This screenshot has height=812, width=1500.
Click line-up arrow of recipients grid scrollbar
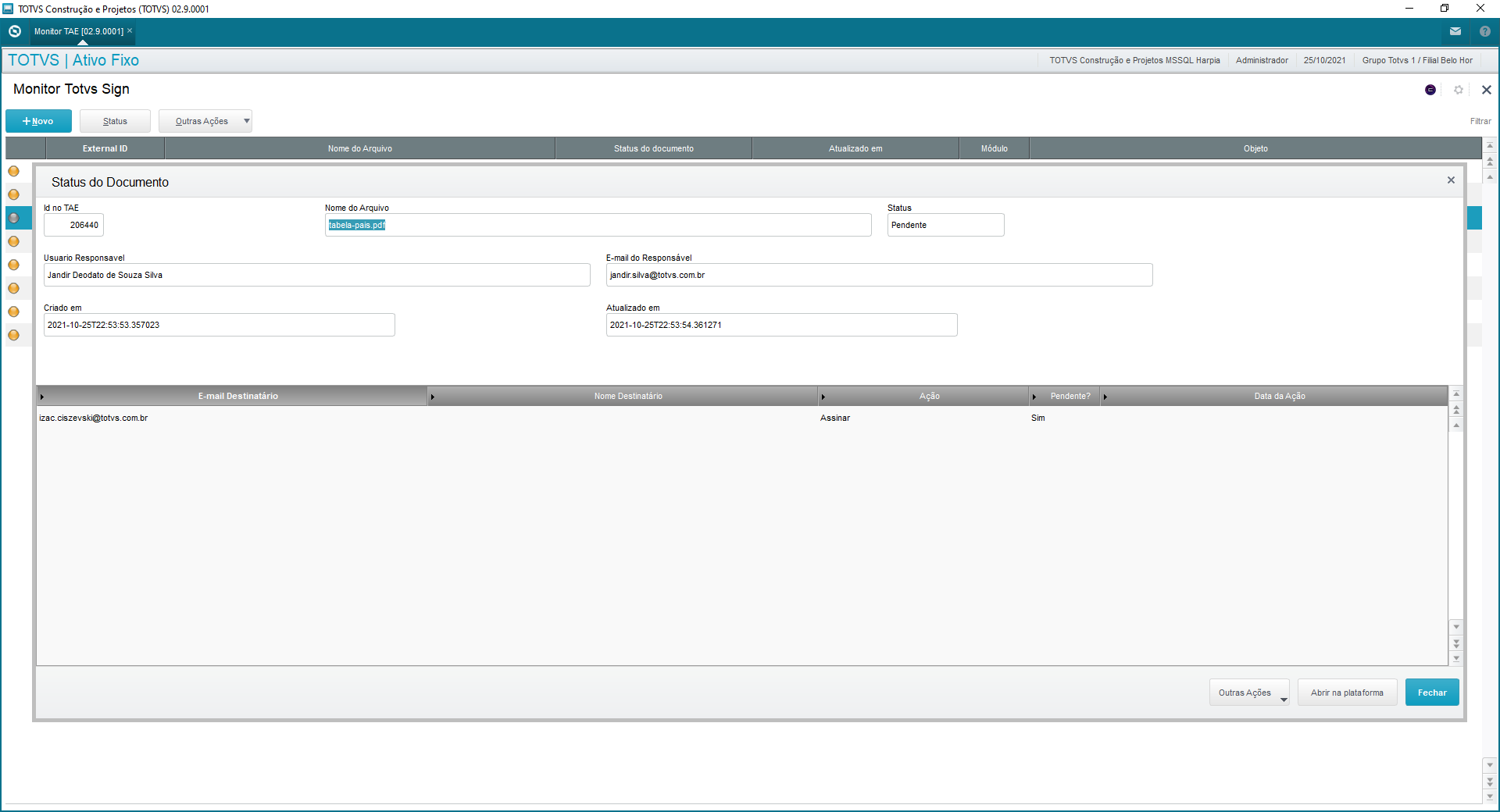click(1456, 425)
